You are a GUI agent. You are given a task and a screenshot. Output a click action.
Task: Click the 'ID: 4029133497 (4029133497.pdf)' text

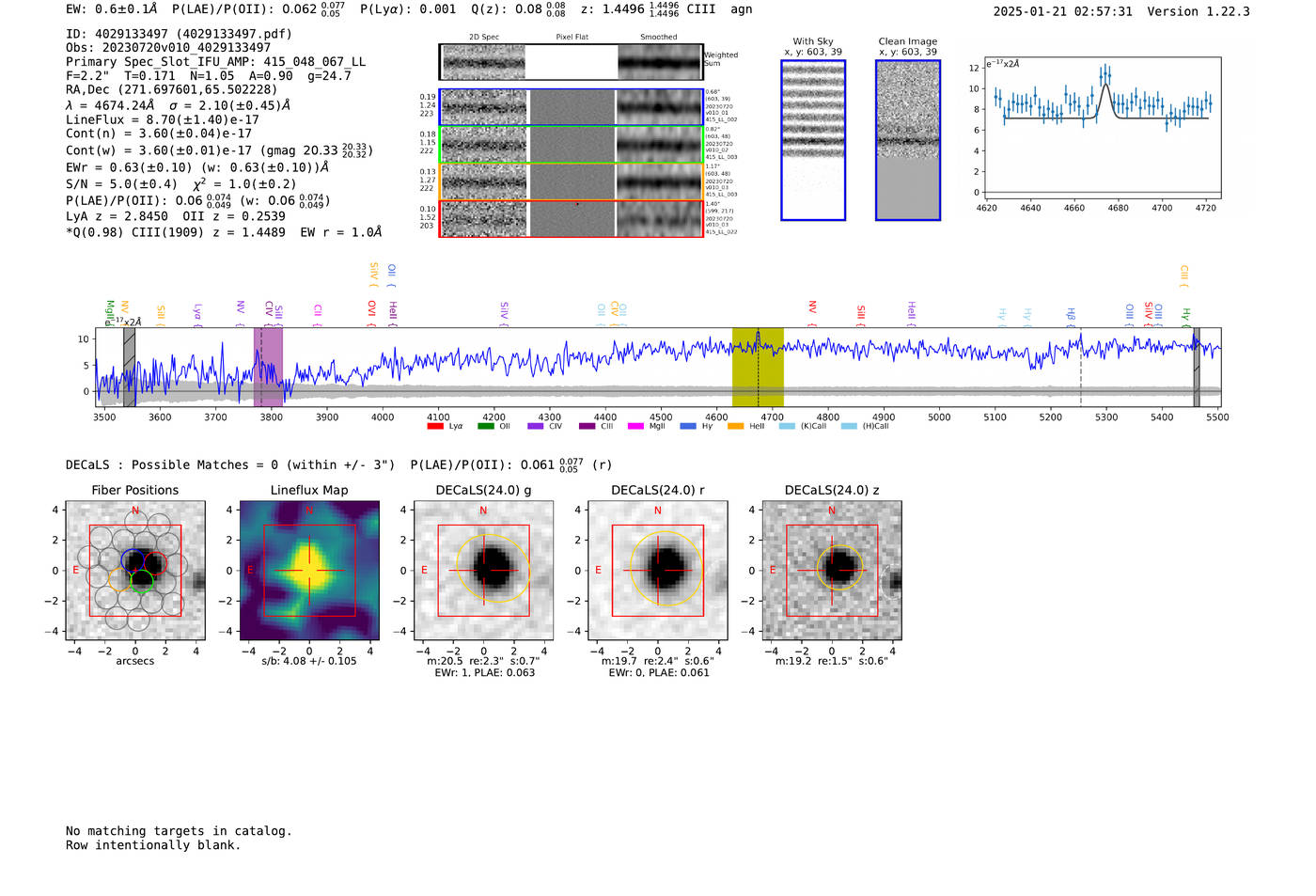[179, 34]
